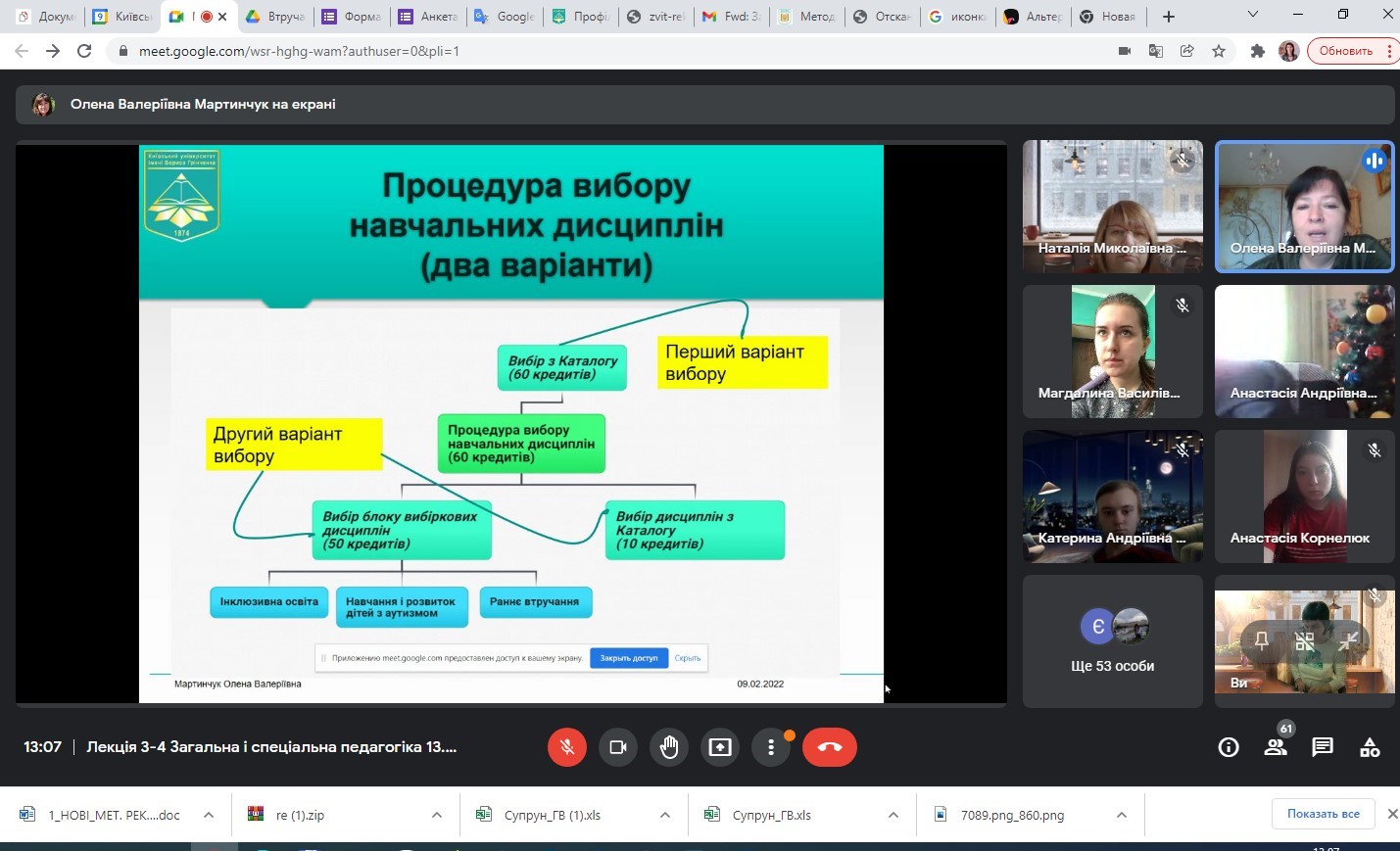Viewport: 1400px width, 851px height.
Task: Open the meeting details info icon
Action: click(1229, 747)
